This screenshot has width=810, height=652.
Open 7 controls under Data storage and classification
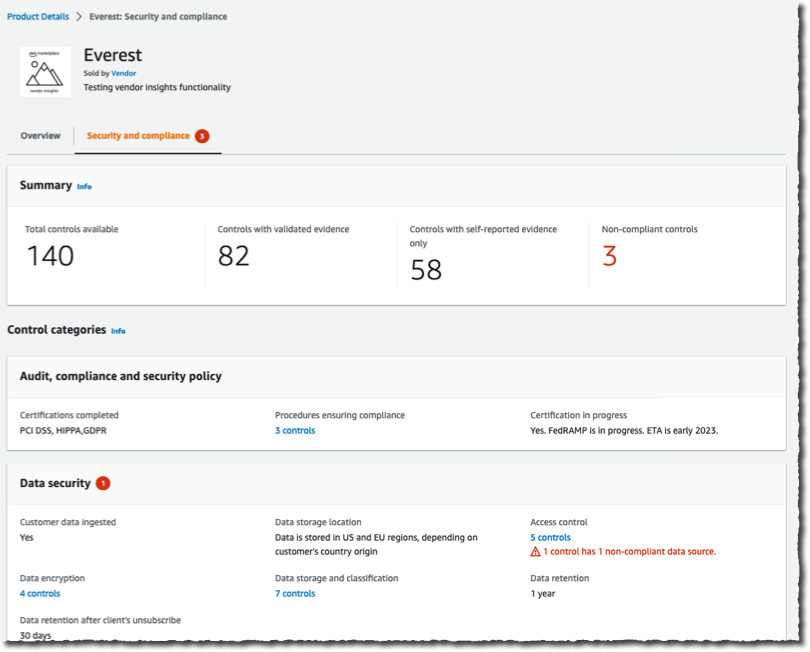[295, 594]
